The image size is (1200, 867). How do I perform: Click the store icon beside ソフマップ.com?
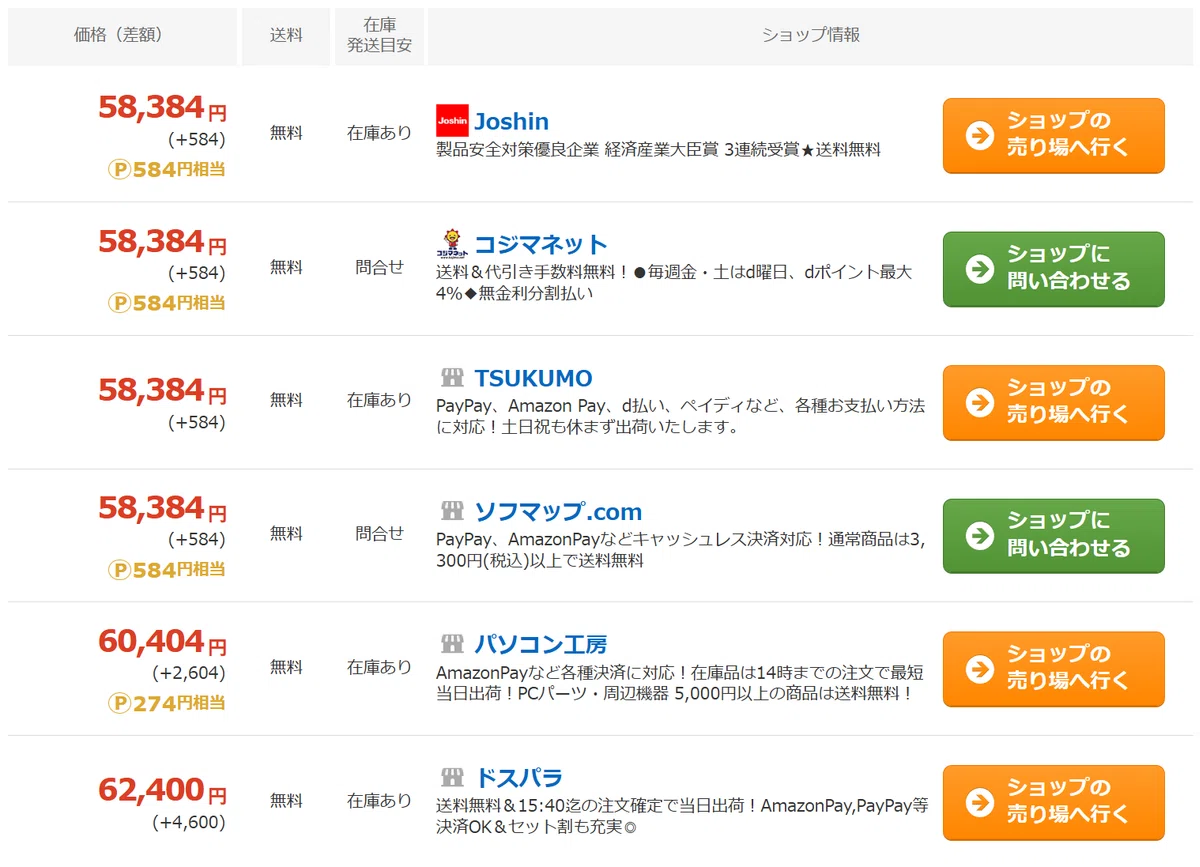(x=452, y=511)
